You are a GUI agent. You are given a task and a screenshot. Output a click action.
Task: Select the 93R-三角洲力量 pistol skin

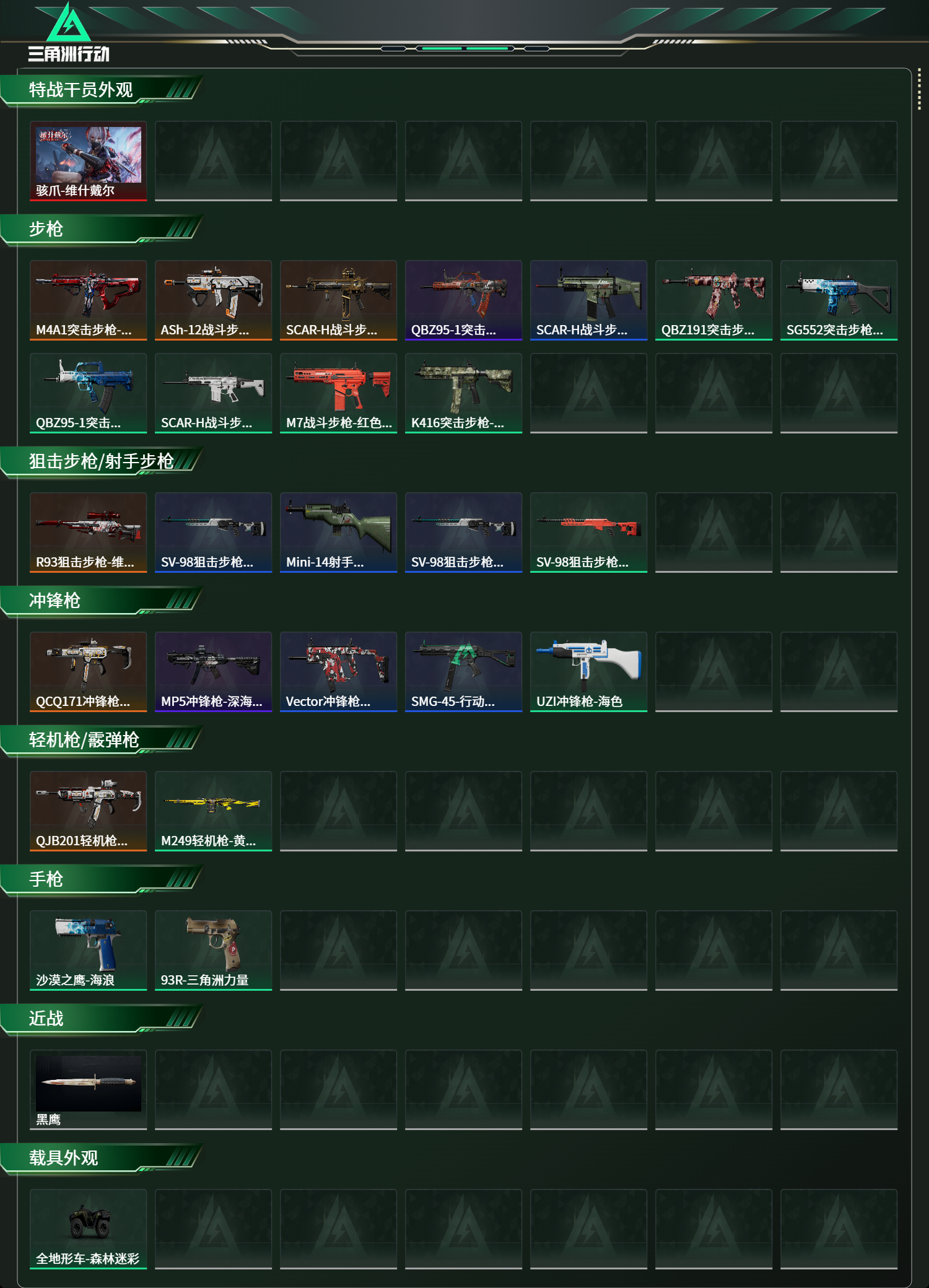pyautogui.click(x=214, y=951)
